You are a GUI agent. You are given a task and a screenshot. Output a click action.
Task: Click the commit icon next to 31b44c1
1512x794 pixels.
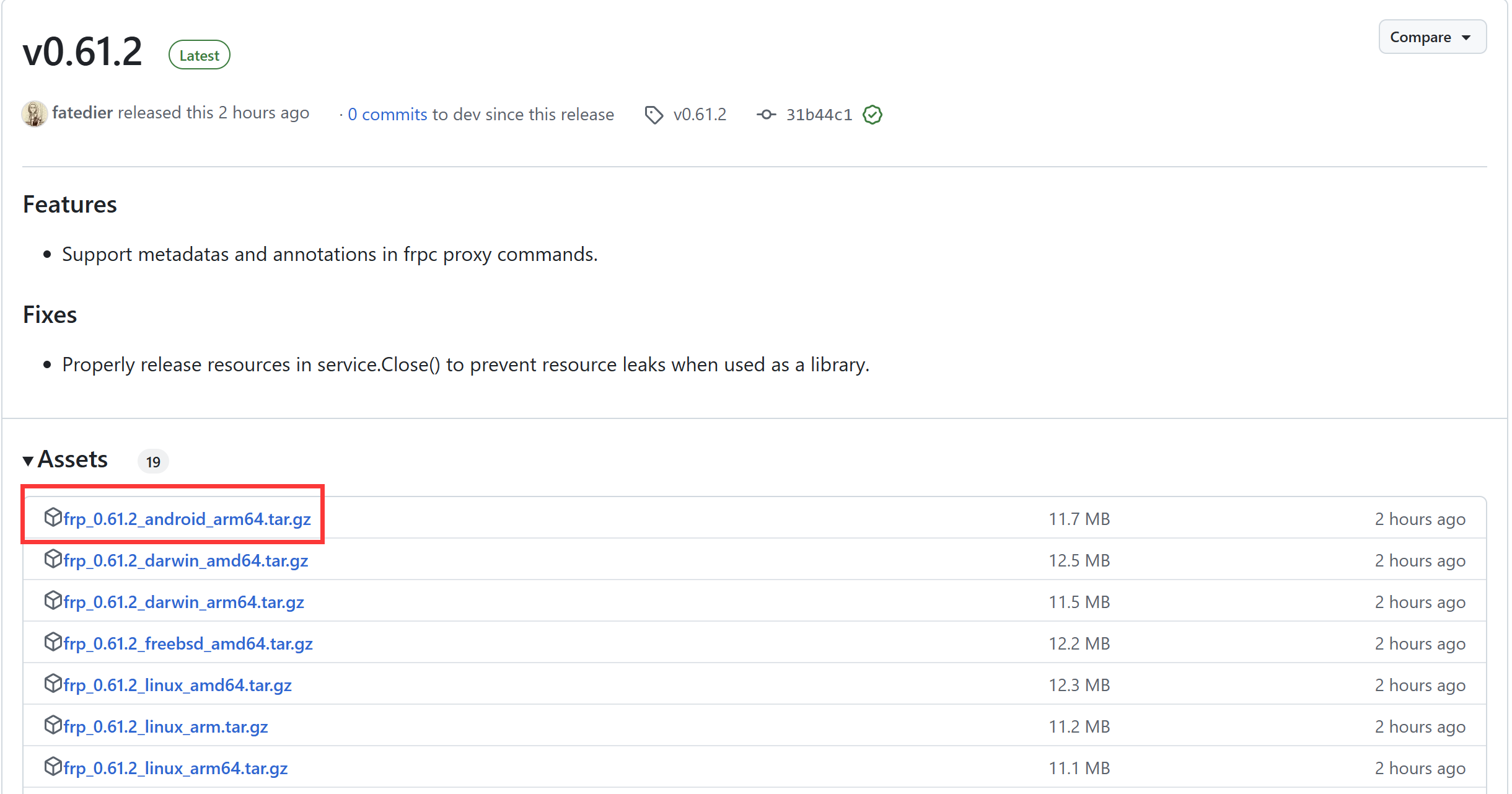pos(766,115)
